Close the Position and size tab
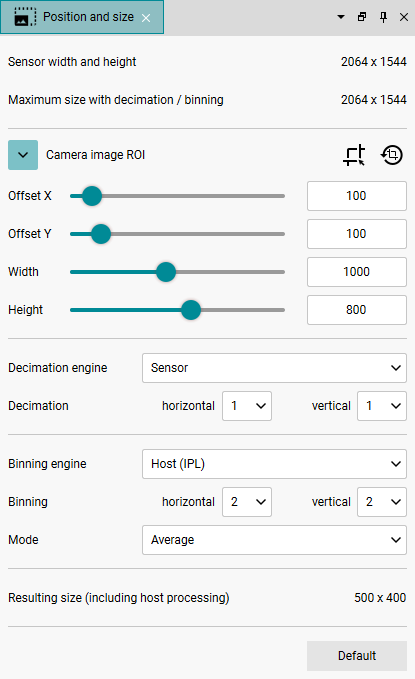The image size is (415, 679). tap(146, 18)
